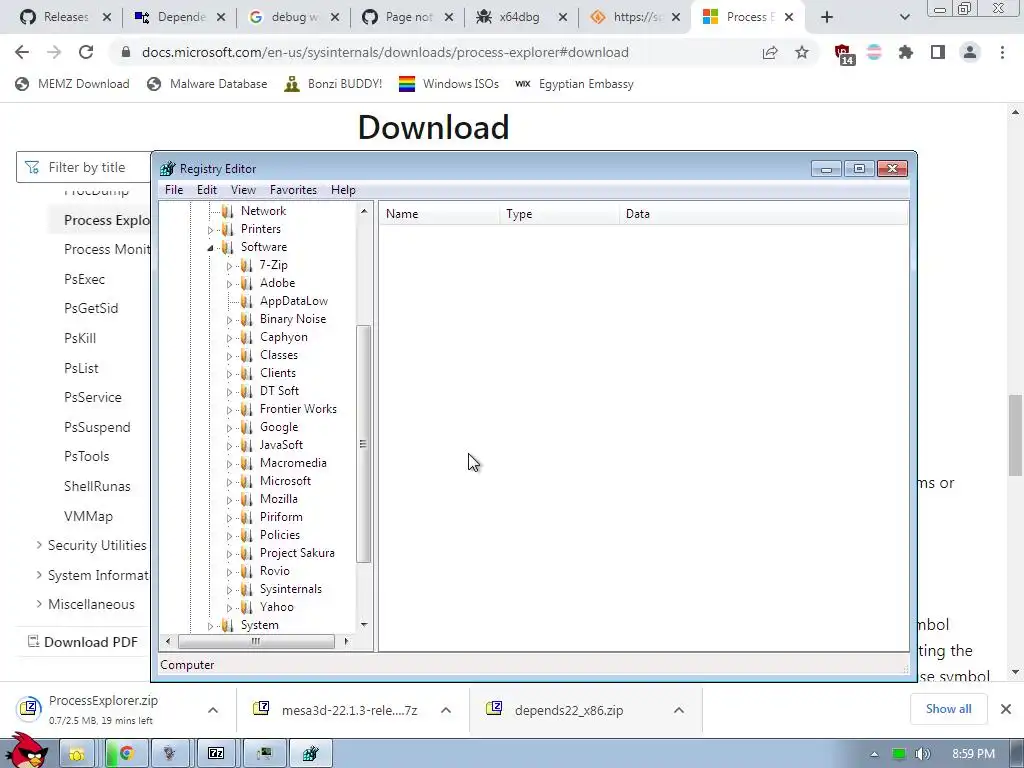
Task: Select the Rovio registry key
Action: click(274, 571)
